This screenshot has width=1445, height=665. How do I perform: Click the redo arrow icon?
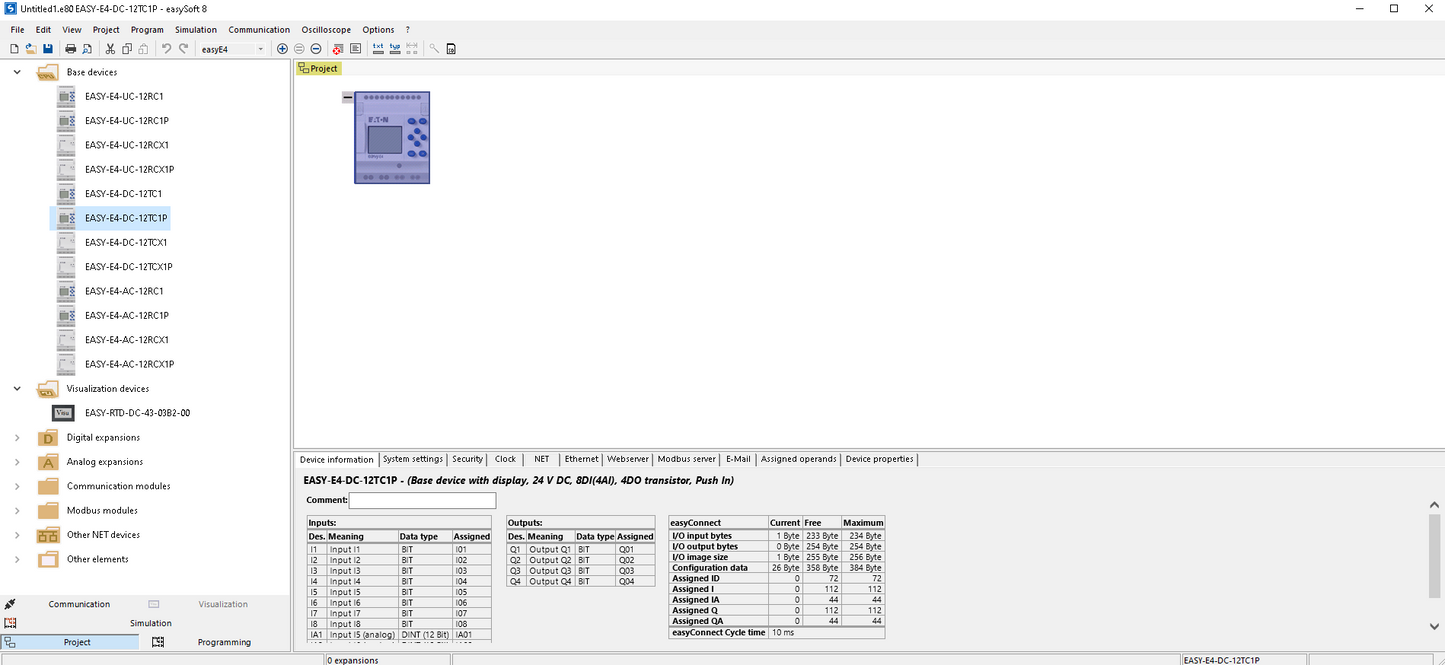pyautogui.click(x=183, y=49)
